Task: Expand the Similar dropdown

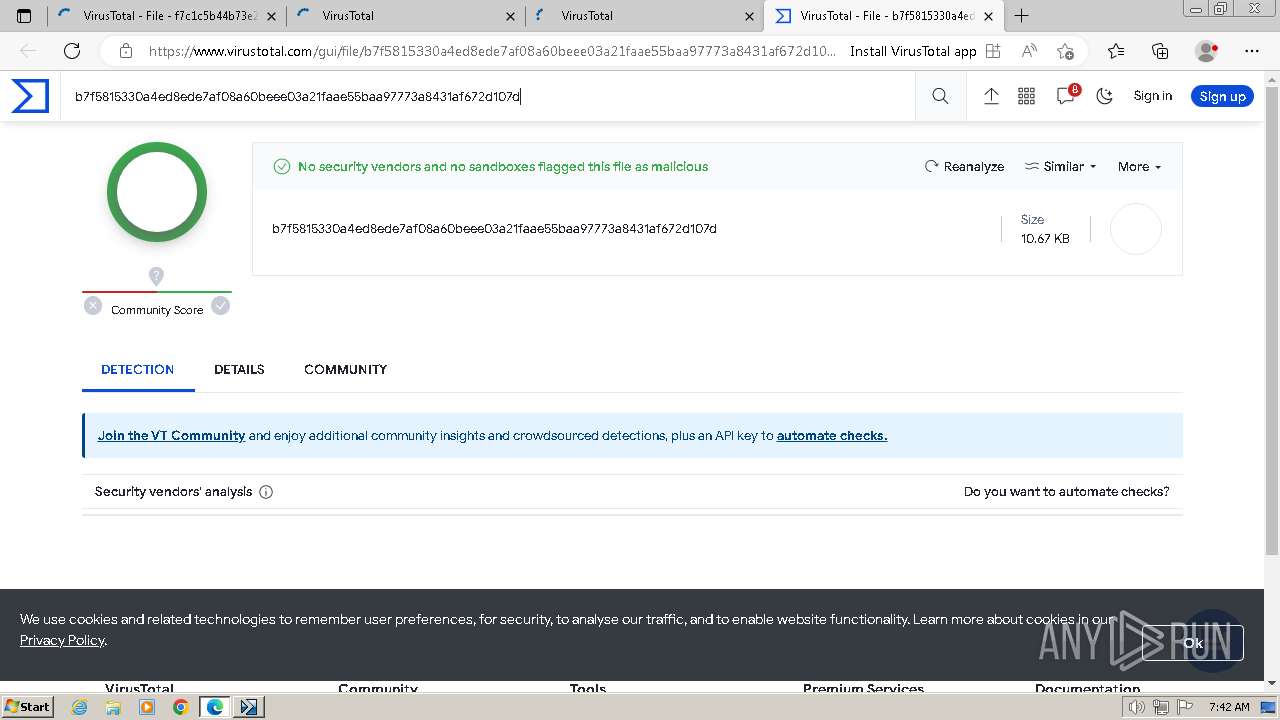Action: coord(1061,166)
